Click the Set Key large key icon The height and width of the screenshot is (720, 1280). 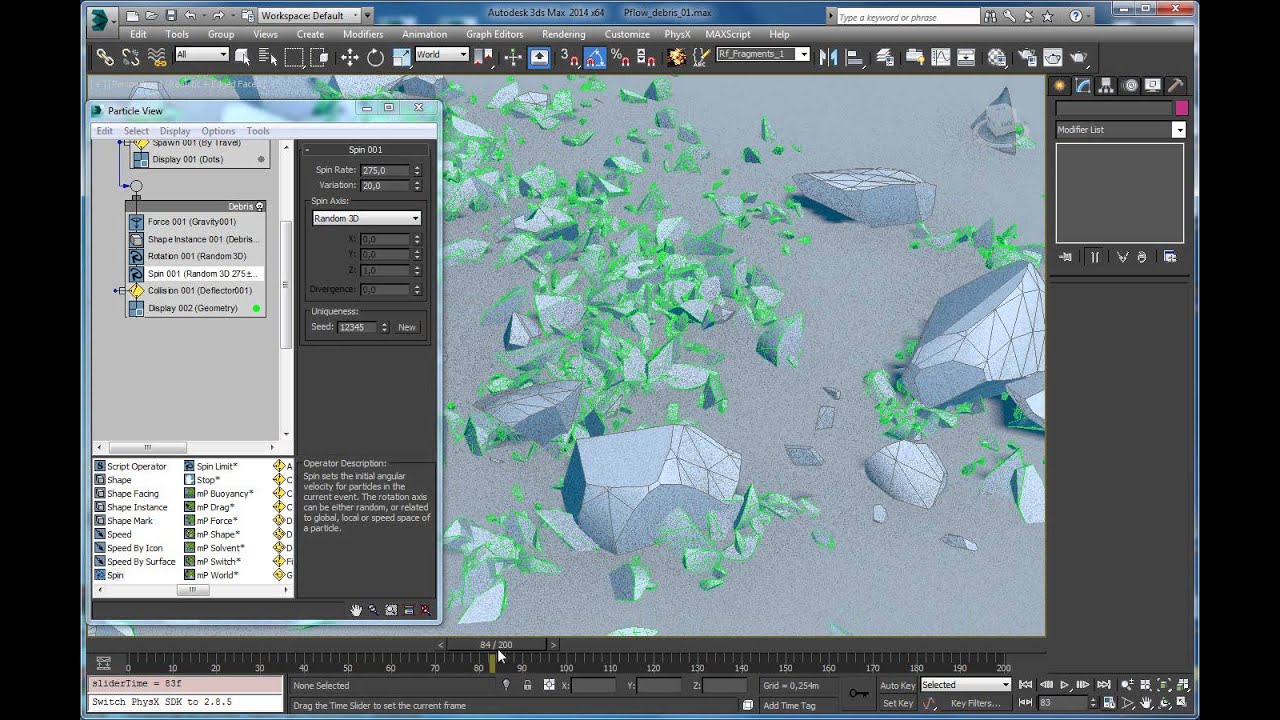click(x=858, y=693)
